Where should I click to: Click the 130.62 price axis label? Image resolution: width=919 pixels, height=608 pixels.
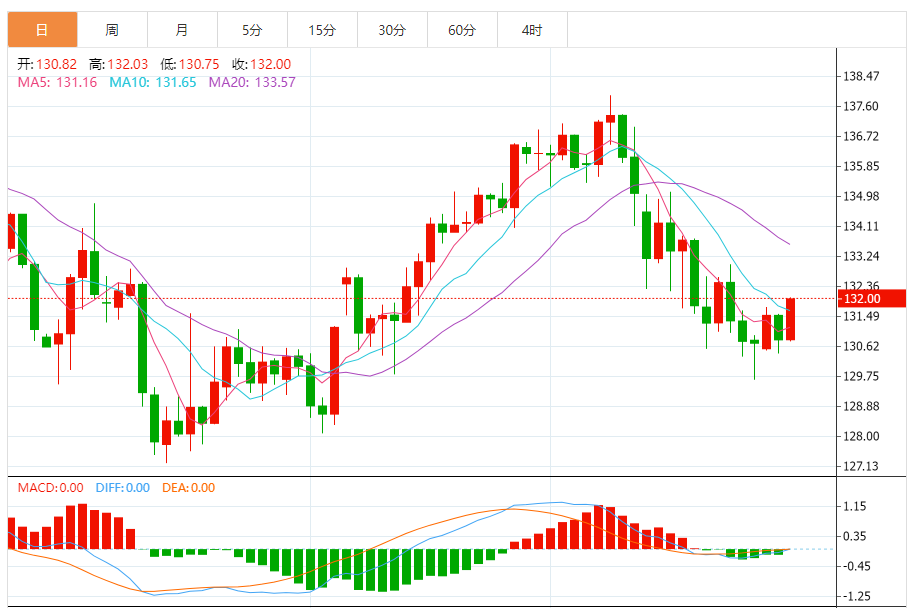[861, 346]
